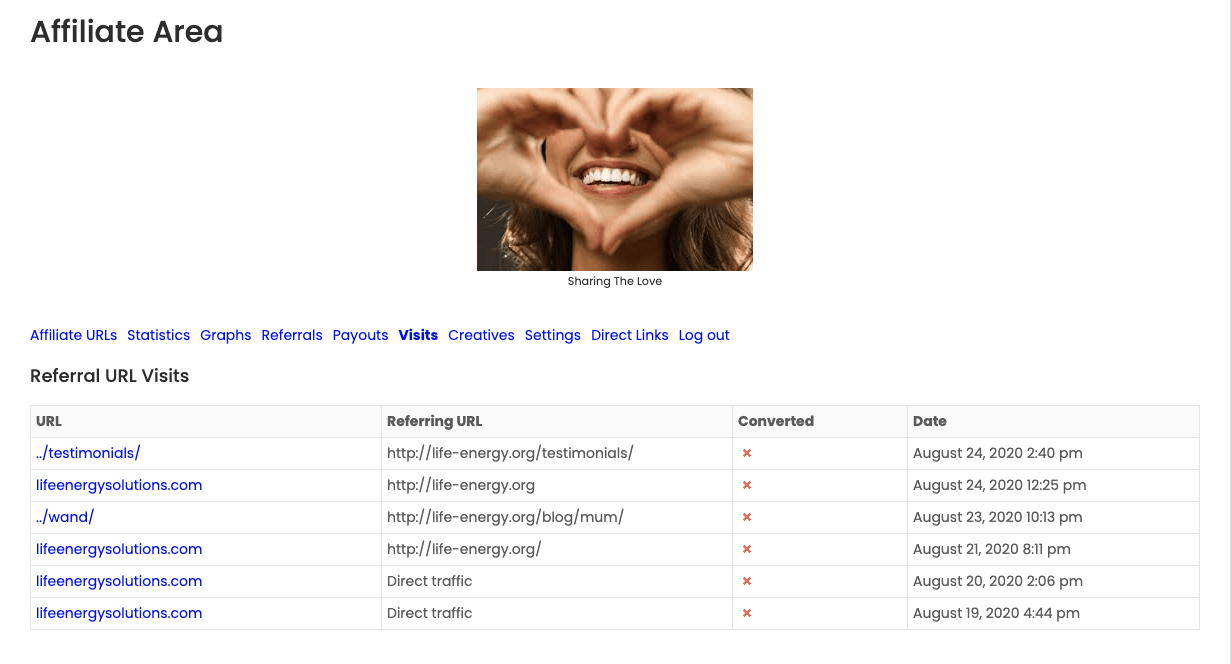Open lifeenergysolutions.com link in the August 21 row
The height and width of the screenshot is (664, 1231).
click(x=119, y=549)
